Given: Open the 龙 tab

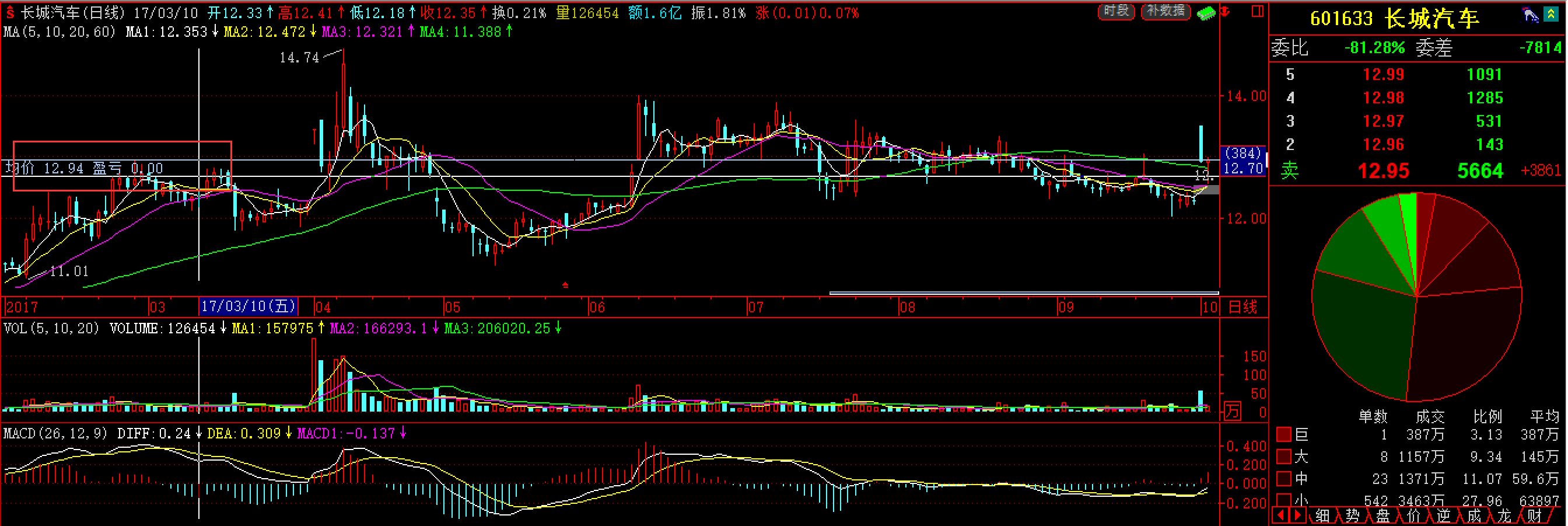Looking at the screenshot, I should coord(1504,516).
